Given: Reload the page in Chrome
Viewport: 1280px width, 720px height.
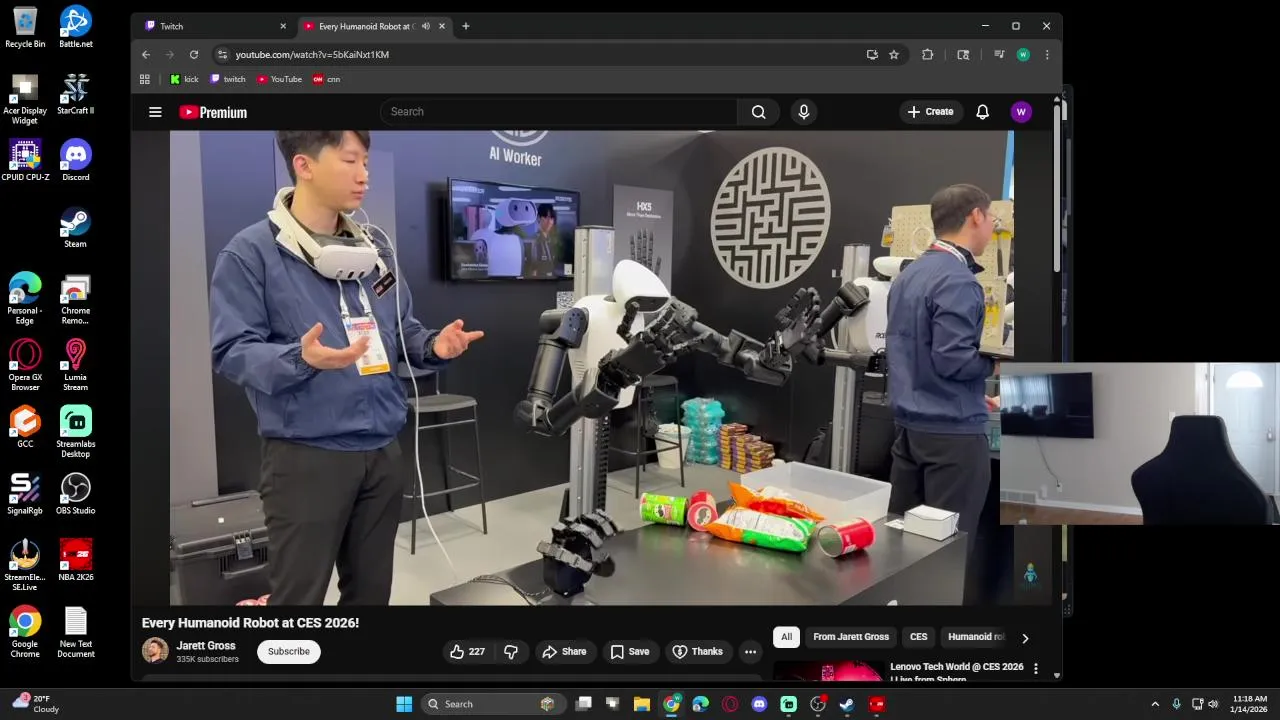Looking at the screenshot, I should click(194, 55).
